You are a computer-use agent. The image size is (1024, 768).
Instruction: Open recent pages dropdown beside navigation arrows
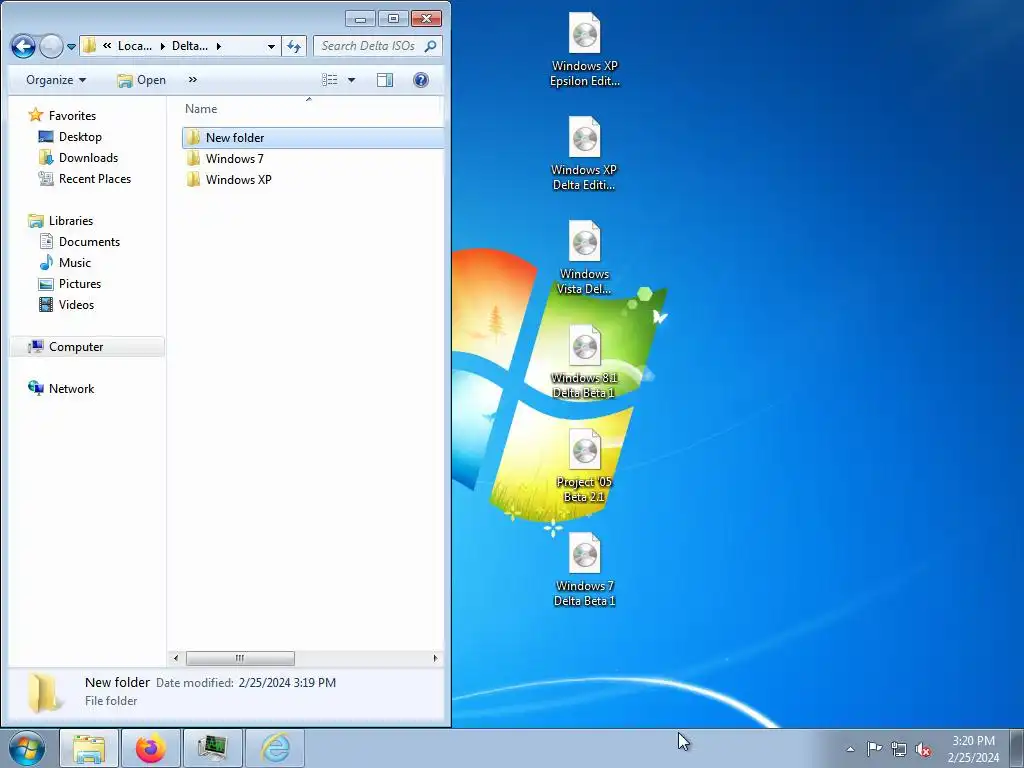click(72, 47)
